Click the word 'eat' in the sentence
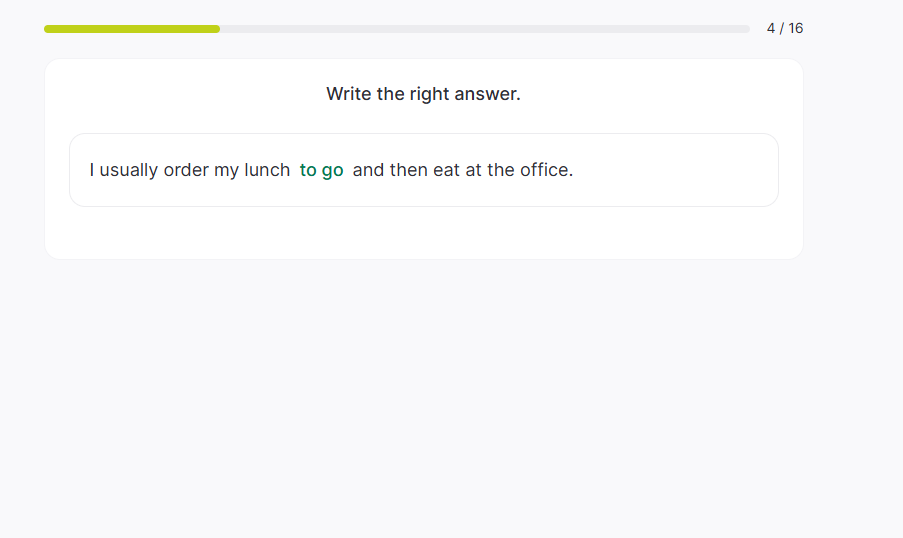The image size is (903, 538). [446, 170]
